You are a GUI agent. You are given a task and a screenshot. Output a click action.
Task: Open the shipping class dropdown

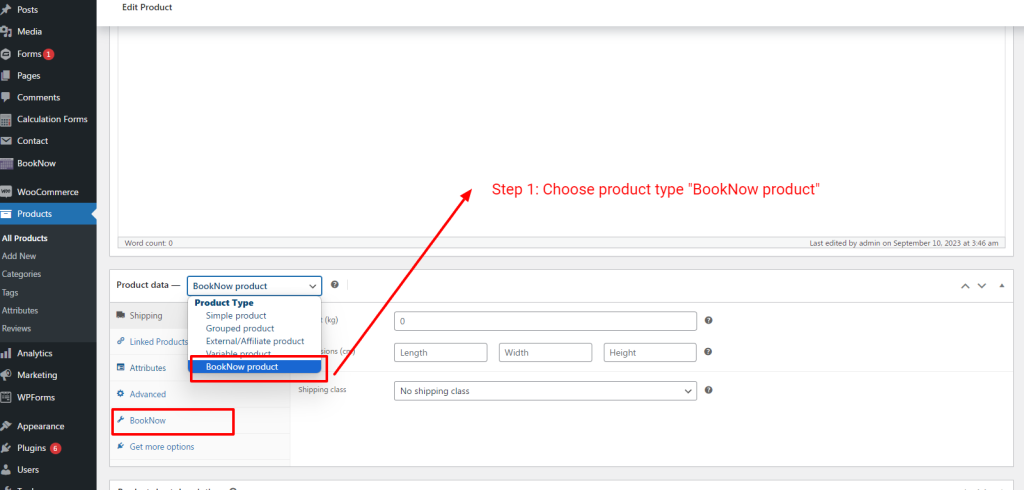(545, 391)
